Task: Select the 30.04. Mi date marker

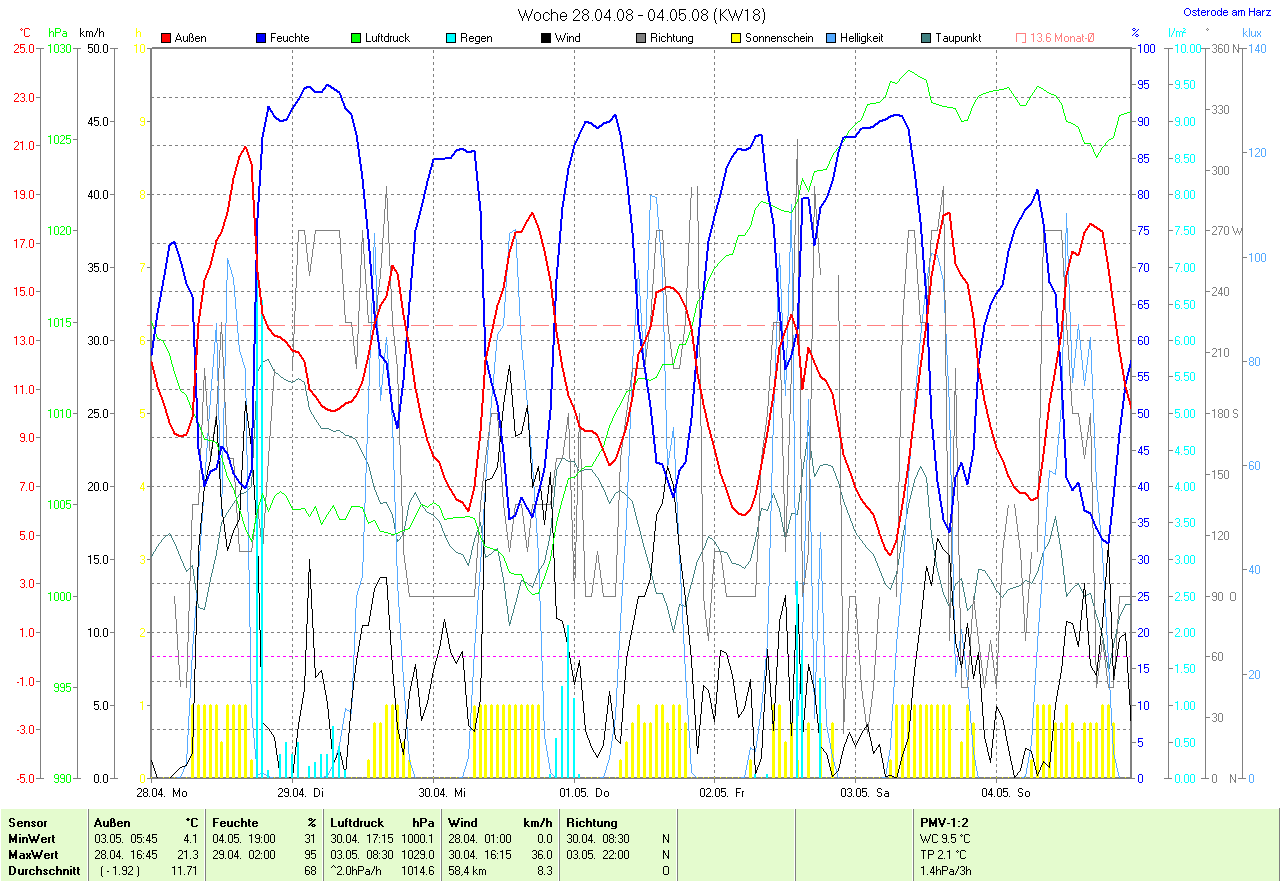Action: [442, 792]
